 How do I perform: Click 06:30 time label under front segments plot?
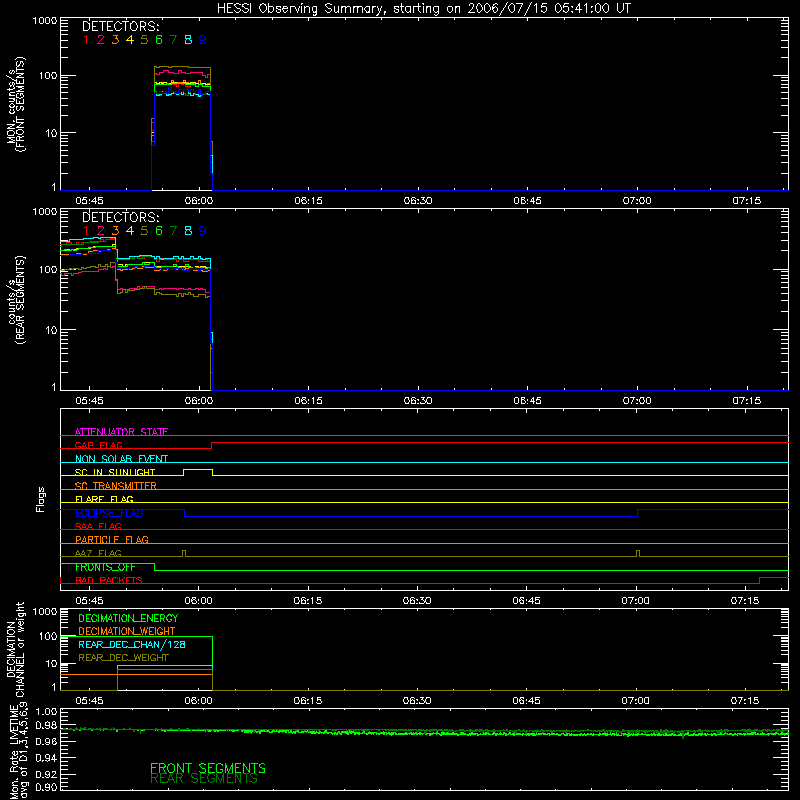coord(418,201)
